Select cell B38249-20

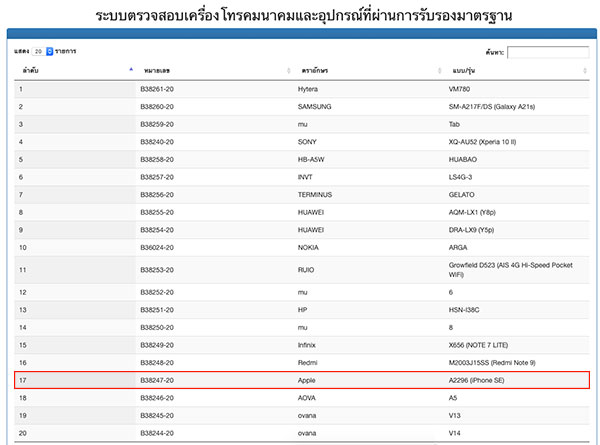[x=157, y=345]
